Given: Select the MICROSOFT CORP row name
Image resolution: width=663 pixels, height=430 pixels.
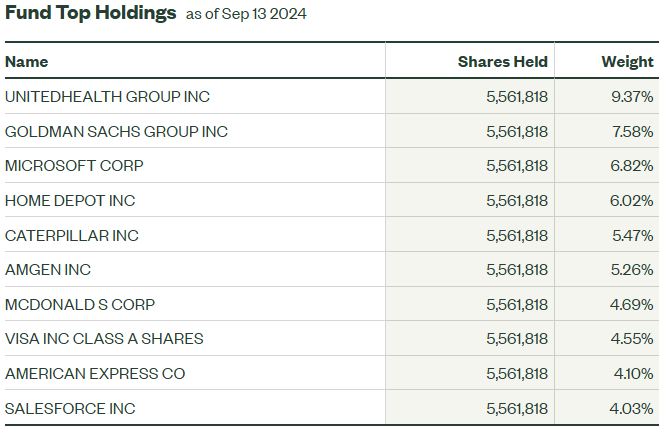Looking at the screenshot, I should [73, 166].
